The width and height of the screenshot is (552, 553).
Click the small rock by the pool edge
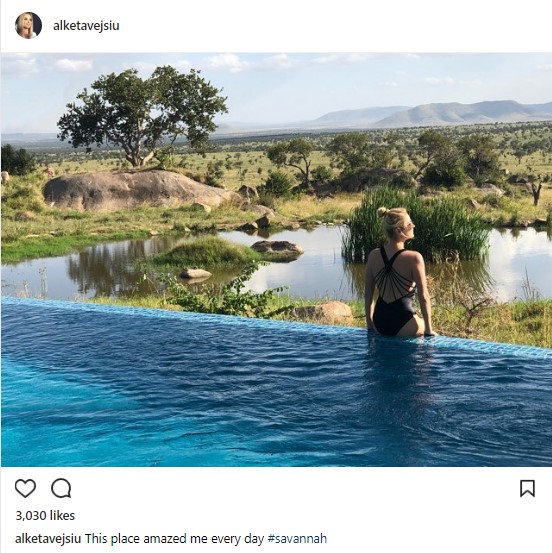[323, 313]
